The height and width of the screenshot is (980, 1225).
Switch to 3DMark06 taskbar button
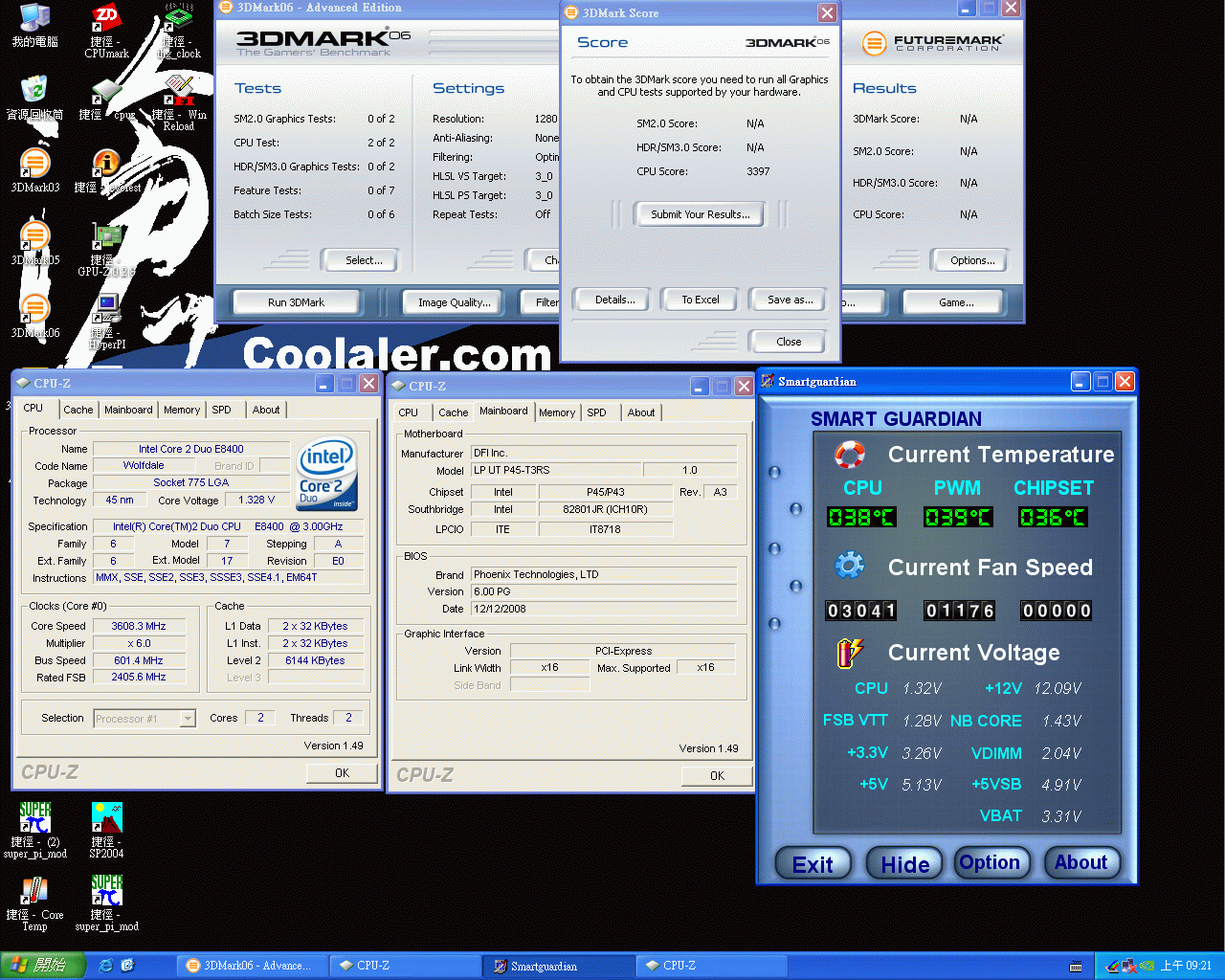click(x=254, y=966)
